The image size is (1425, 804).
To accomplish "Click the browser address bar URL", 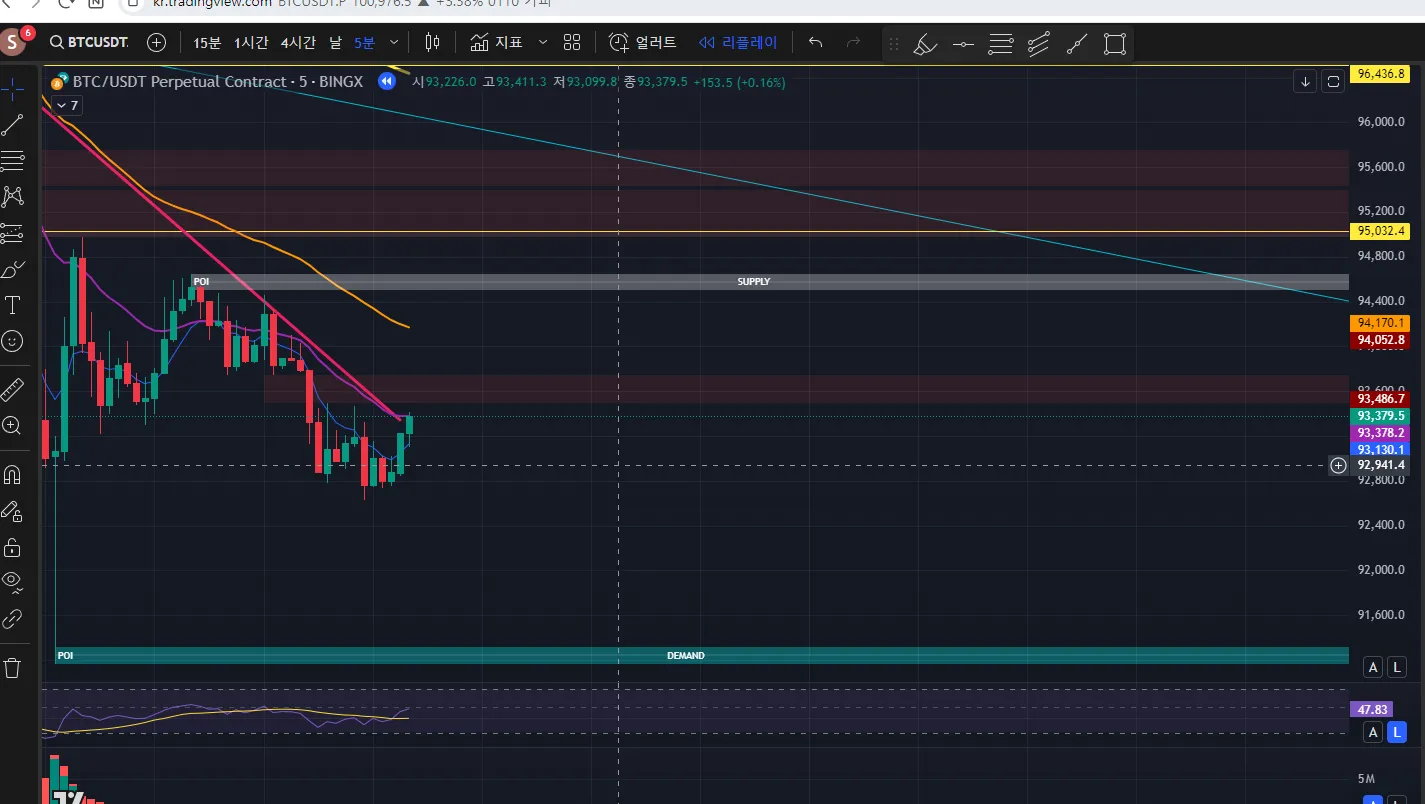I will click(212, 3).
